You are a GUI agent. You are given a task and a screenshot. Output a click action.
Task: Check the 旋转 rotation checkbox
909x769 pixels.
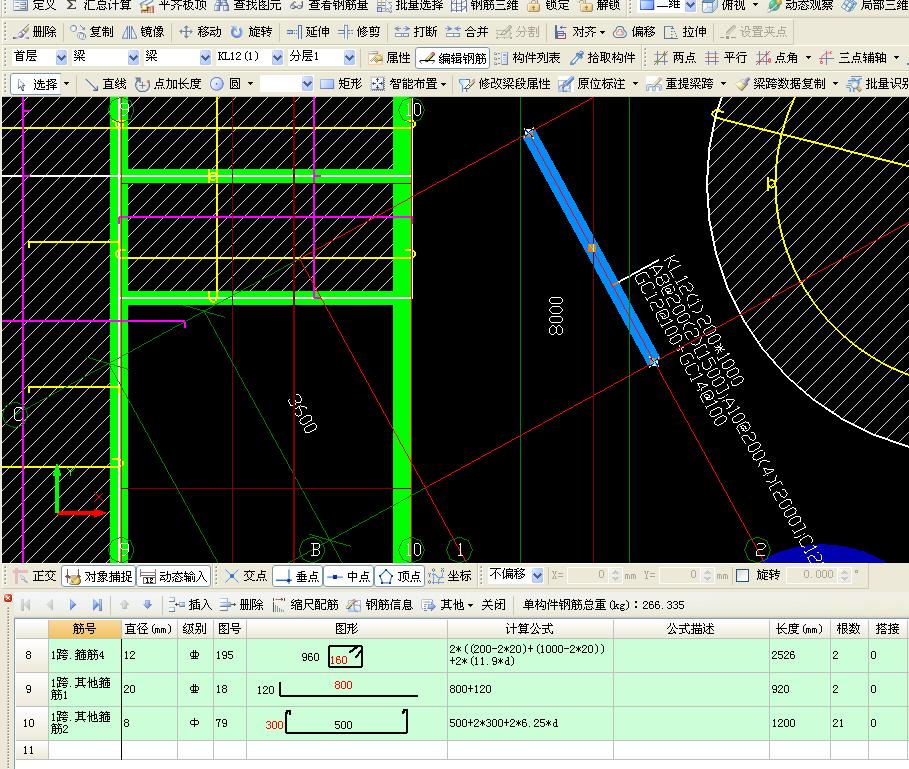pyautogui.click(x=743, y=575)
